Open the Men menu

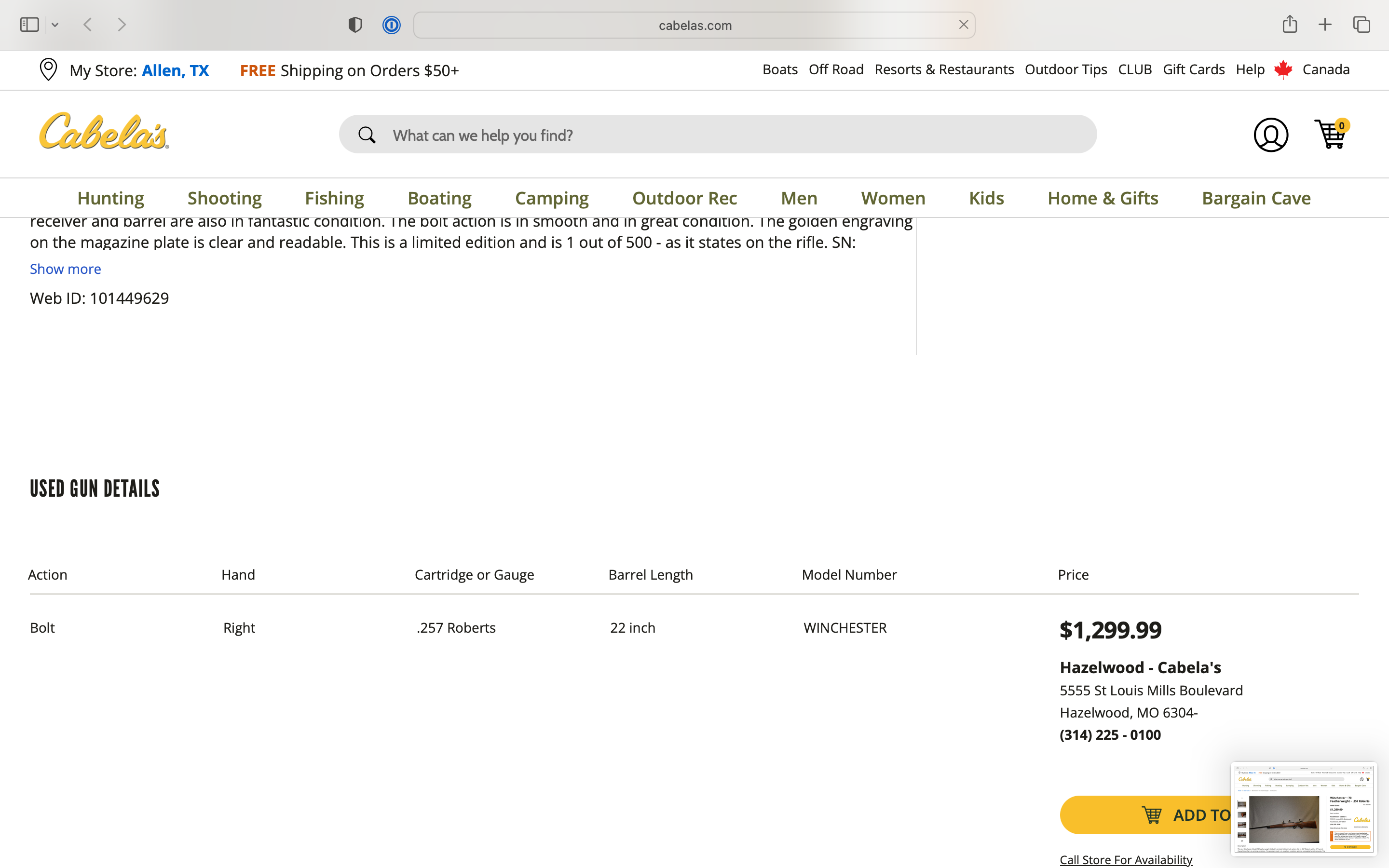pyautogui.click(x=799, y=198)
